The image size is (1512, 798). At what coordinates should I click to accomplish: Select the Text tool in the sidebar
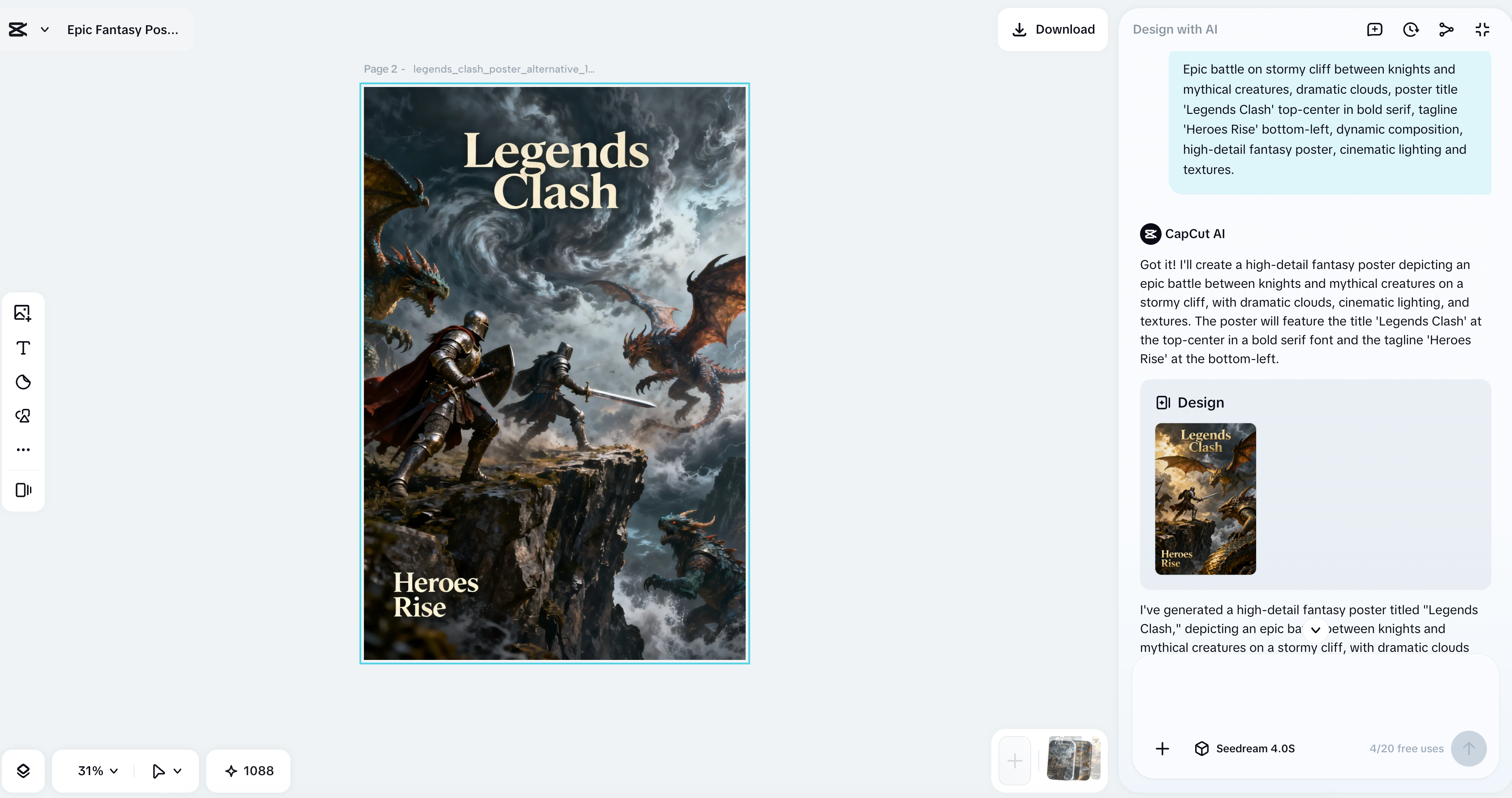click(x=23, y=347)
